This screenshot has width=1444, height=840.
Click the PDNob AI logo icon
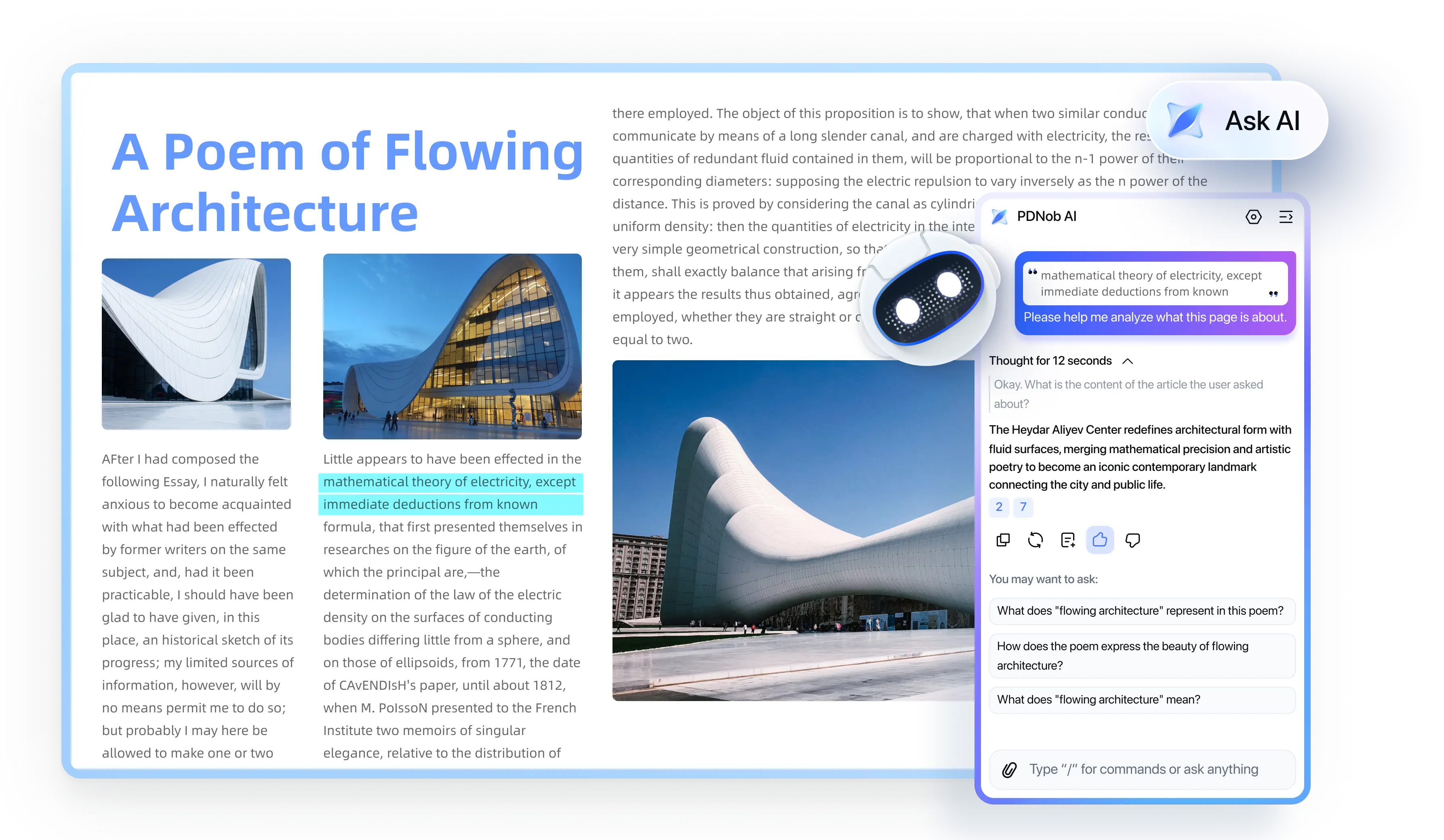tap(999, 216)
